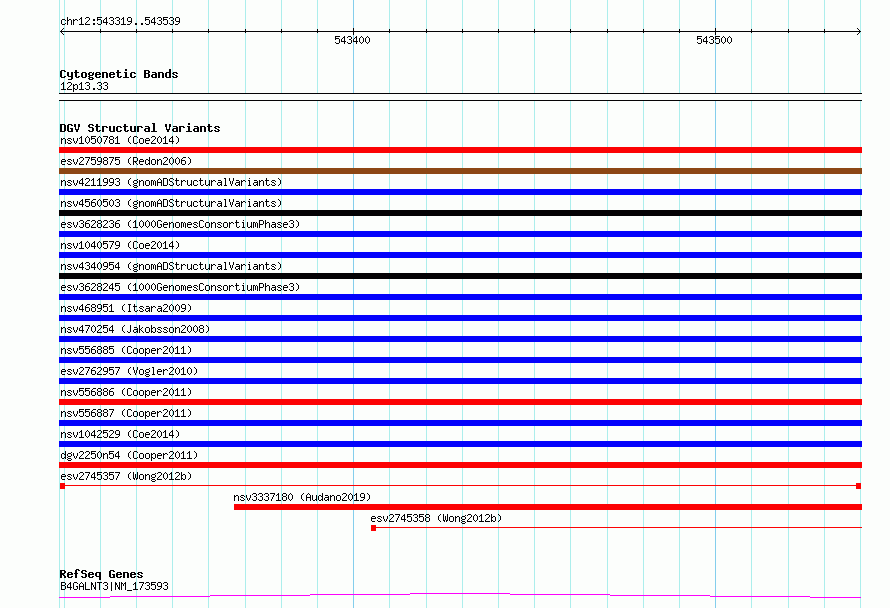890x608 pixels.
Task: Click the red bar under nsv3337180 (Audano2019)
Action: click(548, 507)
